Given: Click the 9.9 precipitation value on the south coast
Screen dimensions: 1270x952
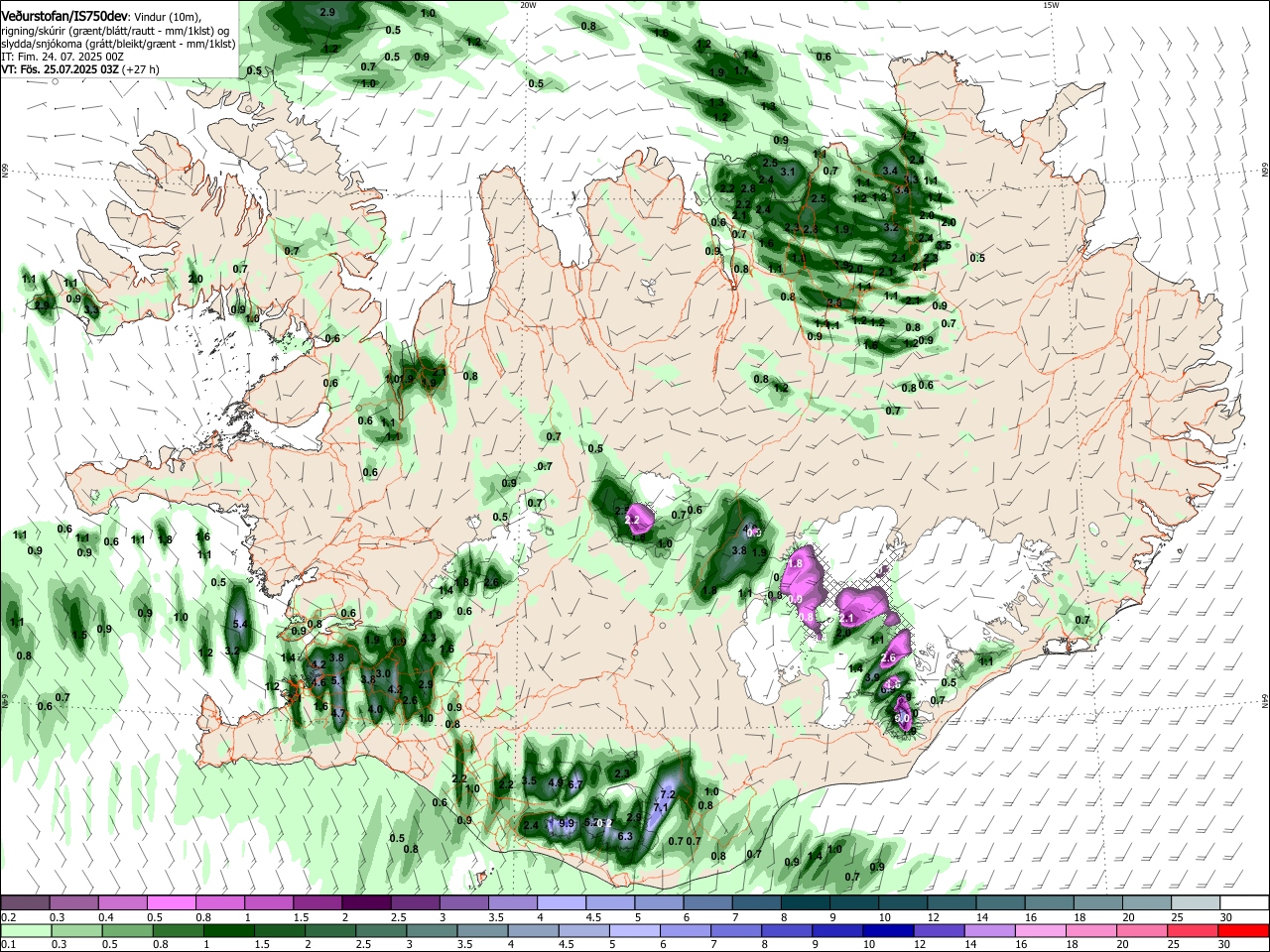Looking at the screenshot, I should point(567,823).
